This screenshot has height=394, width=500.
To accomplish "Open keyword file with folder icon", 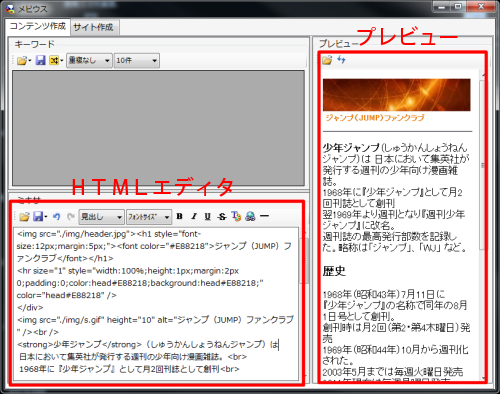I will pos(22,61).
